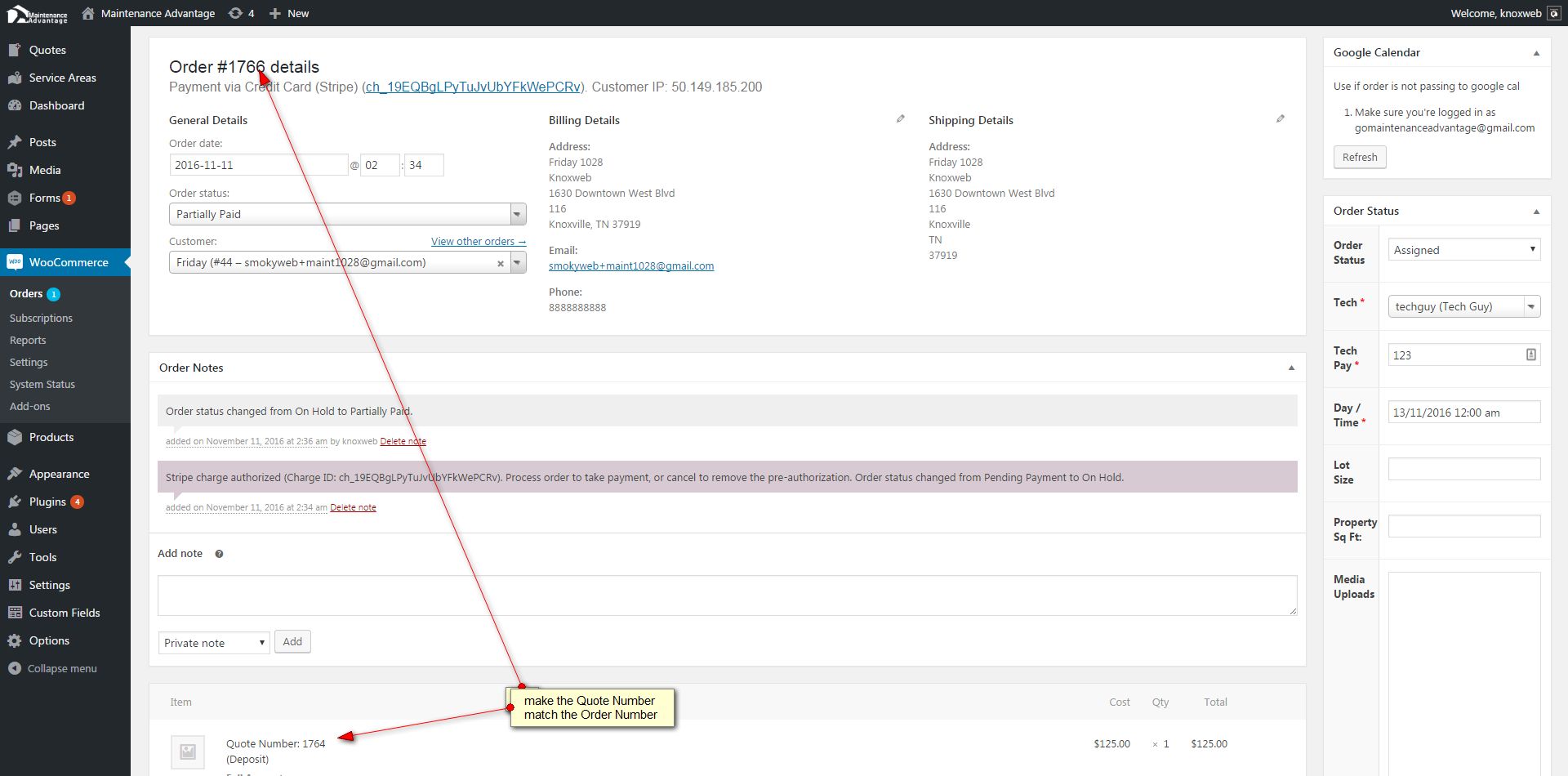Click the Lot Size input field
Viewport: 1568px width, 776px height.
tap(1464, 469)
